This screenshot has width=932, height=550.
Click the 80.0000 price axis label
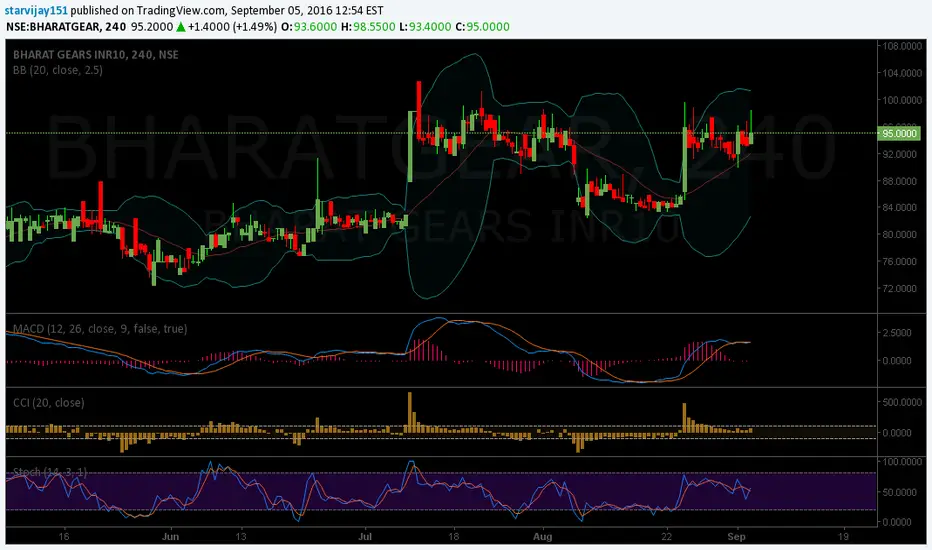899,234
